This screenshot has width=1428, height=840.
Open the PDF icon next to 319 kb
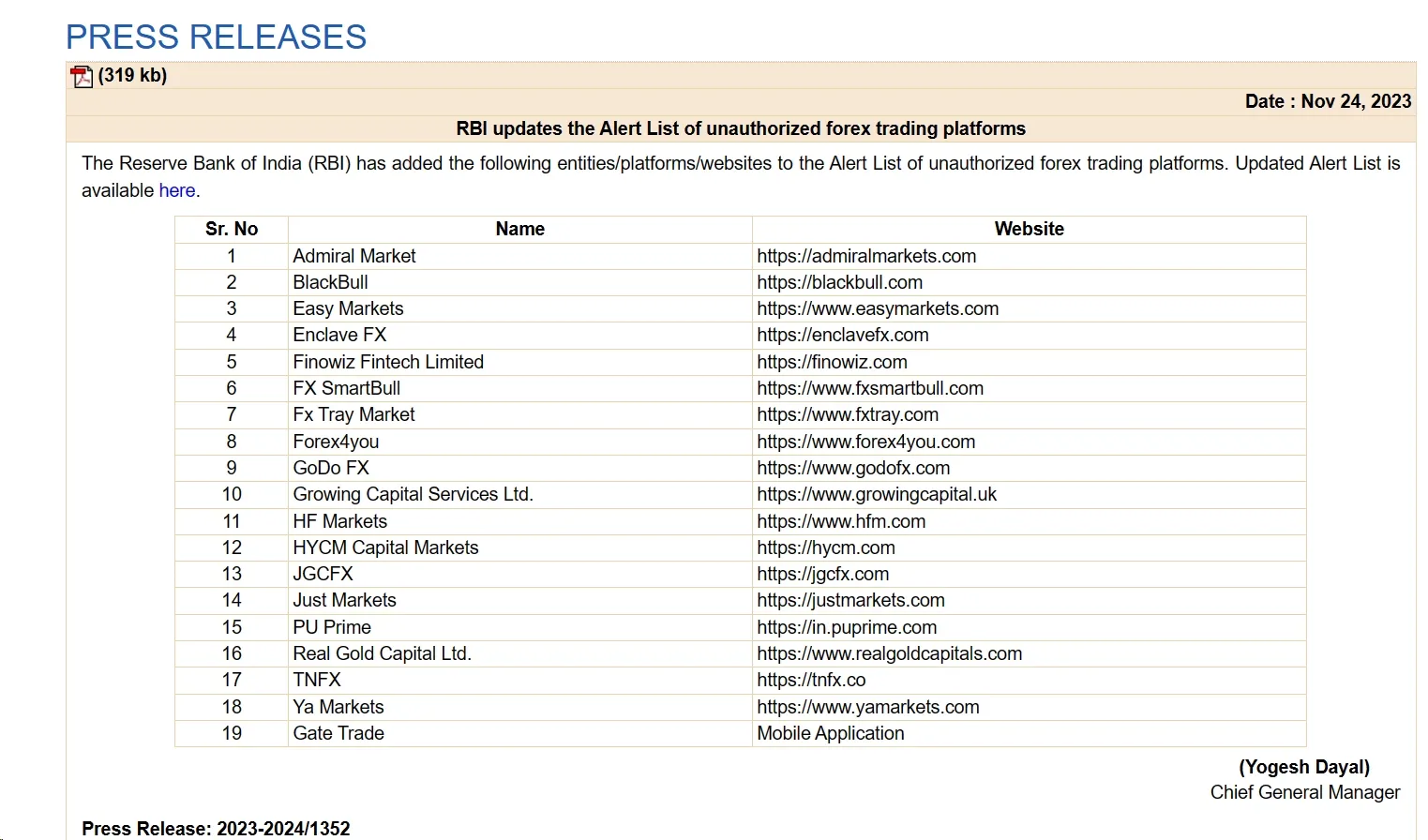(82, 76)
